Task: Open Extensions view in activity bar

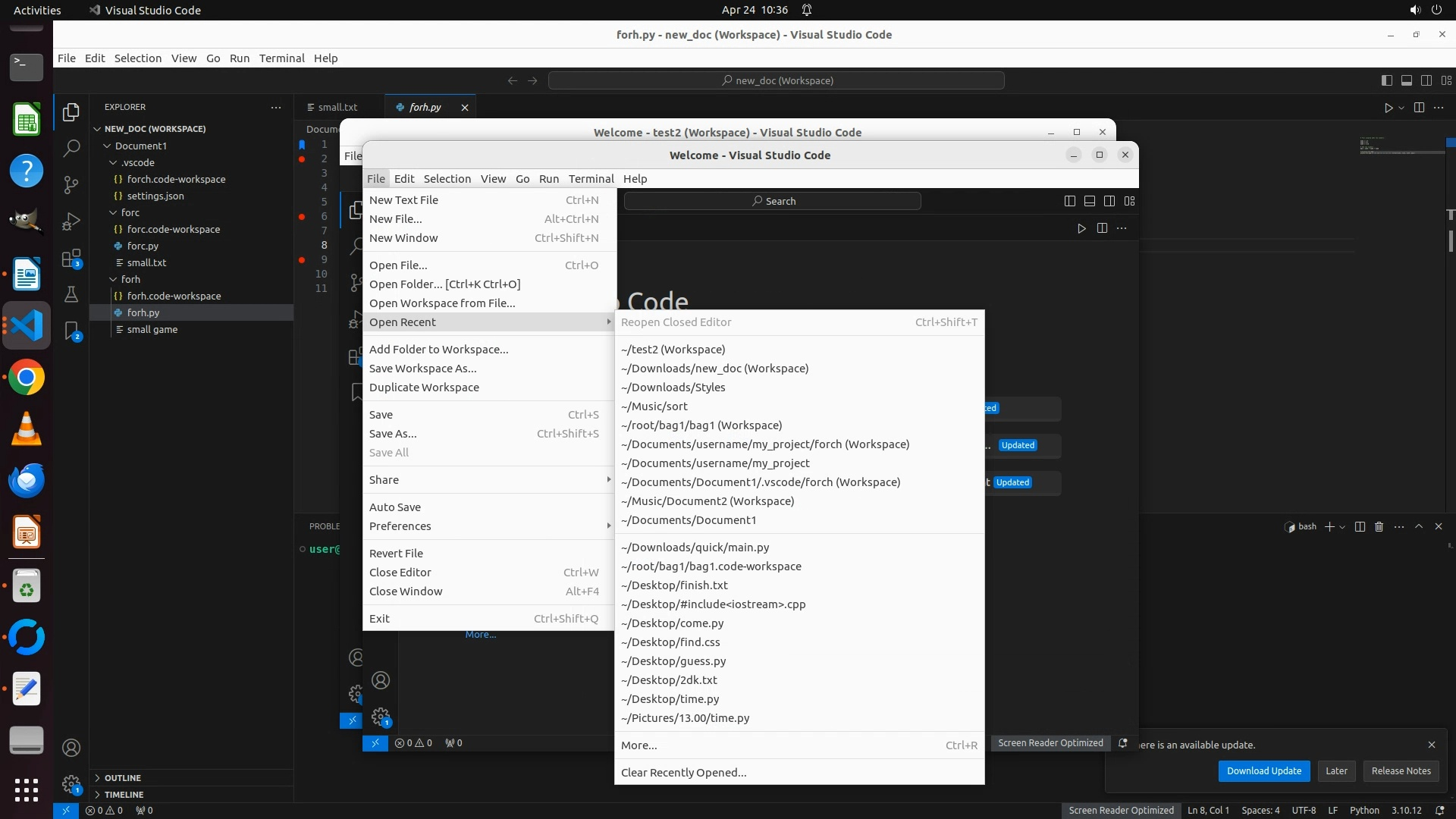Action: coord(71,259)
